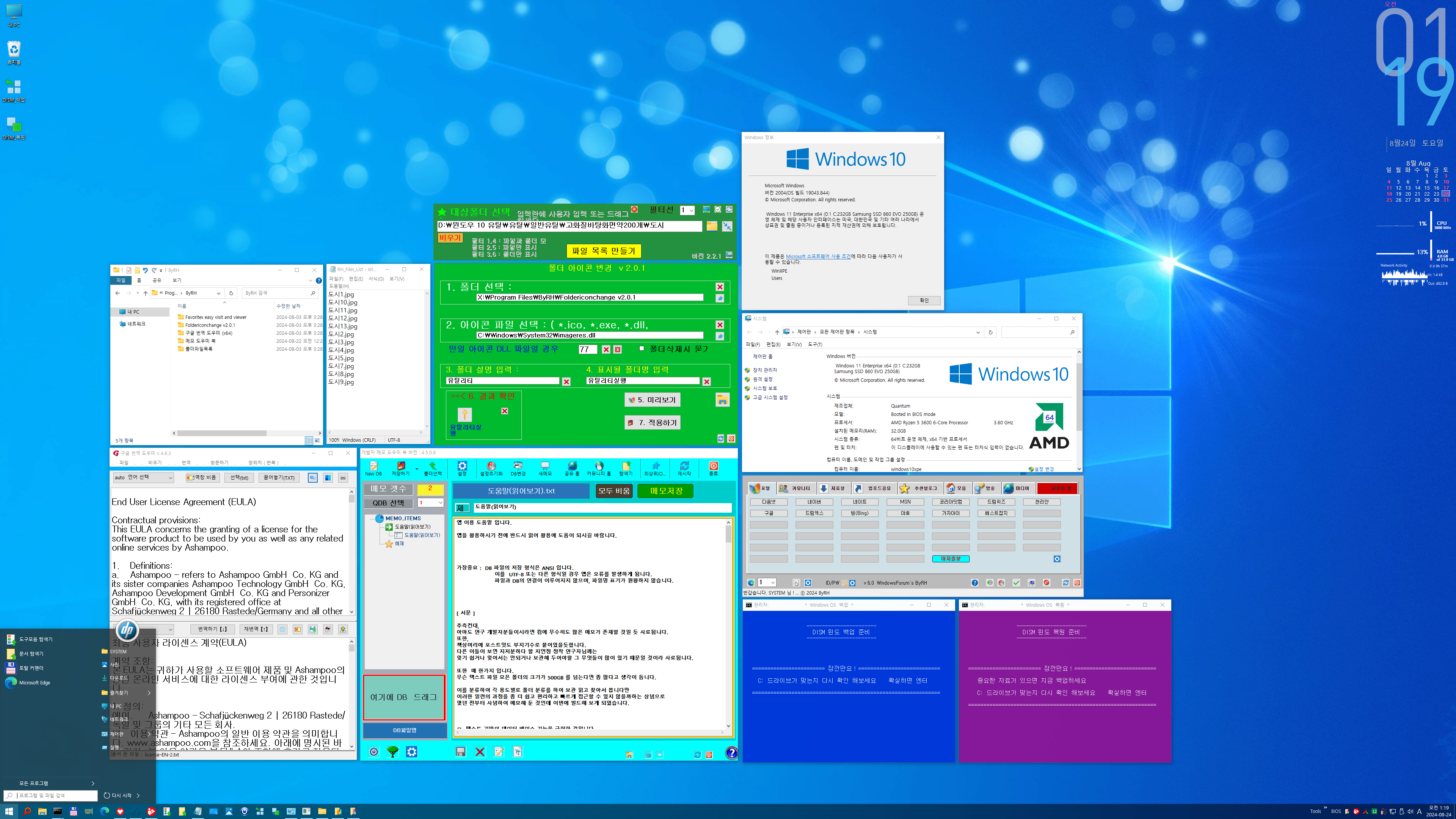The width and height of the screenshot is (1456, 819).
Task: Expand the 모든 프로그램 arrow in Start menu
Action: pyautogui.click(x=93, y=783)
